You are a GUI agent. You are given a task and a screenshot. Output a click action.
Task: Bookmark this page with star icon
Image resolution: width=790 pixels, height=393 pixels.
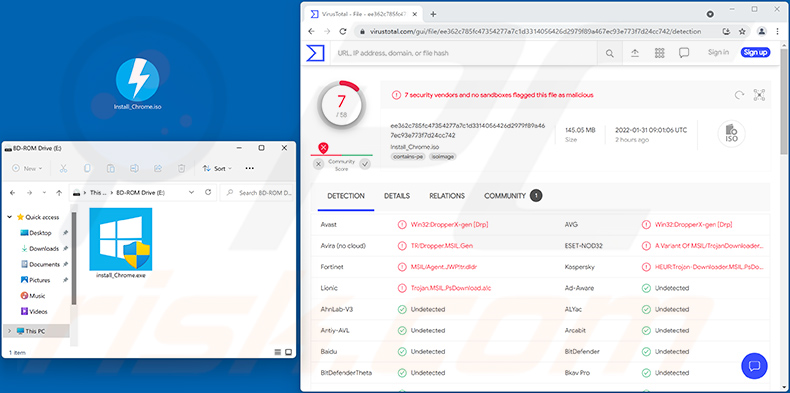(742, 31)
